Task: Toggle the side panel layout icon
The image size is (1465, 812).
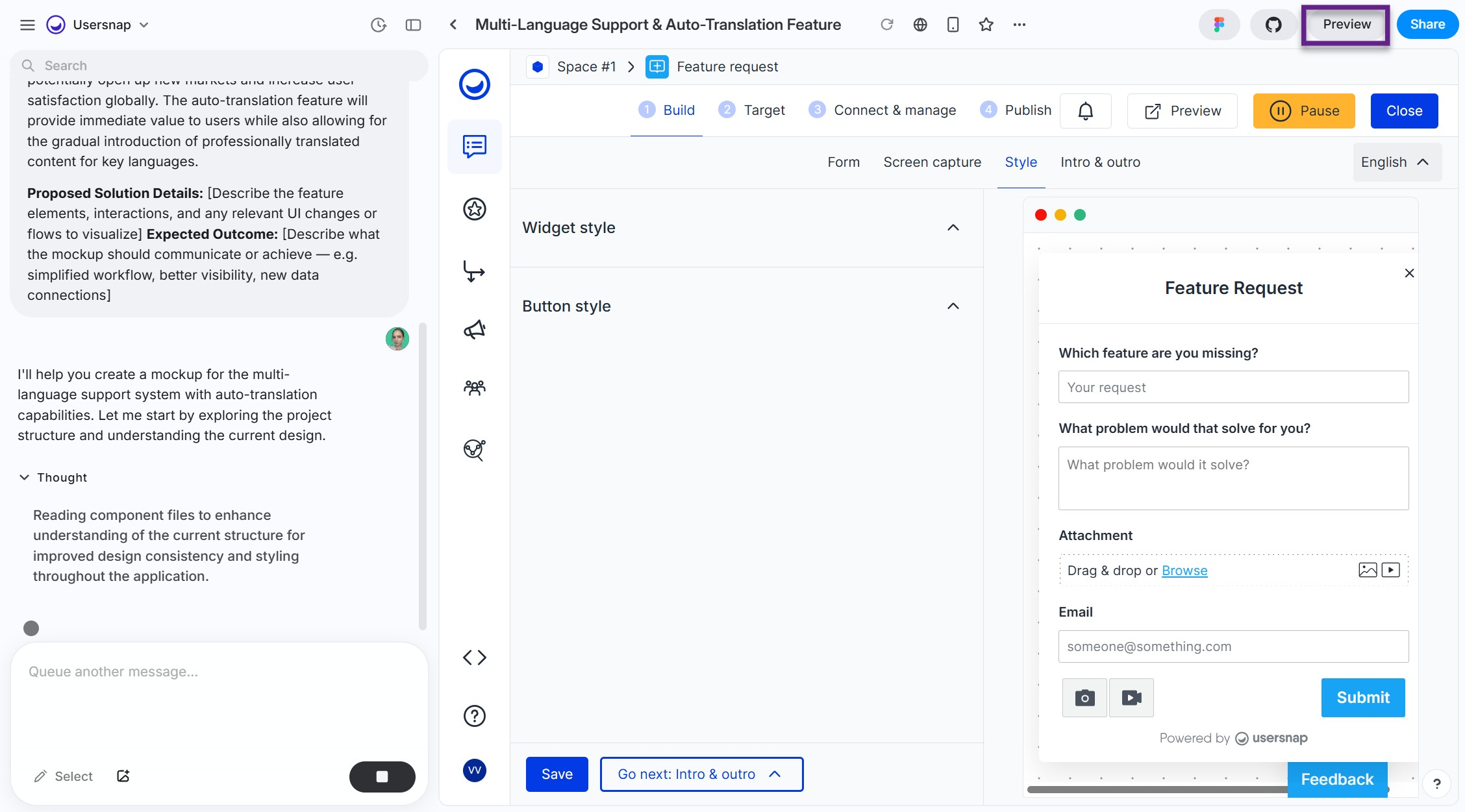Action: [x=413, y=25]
